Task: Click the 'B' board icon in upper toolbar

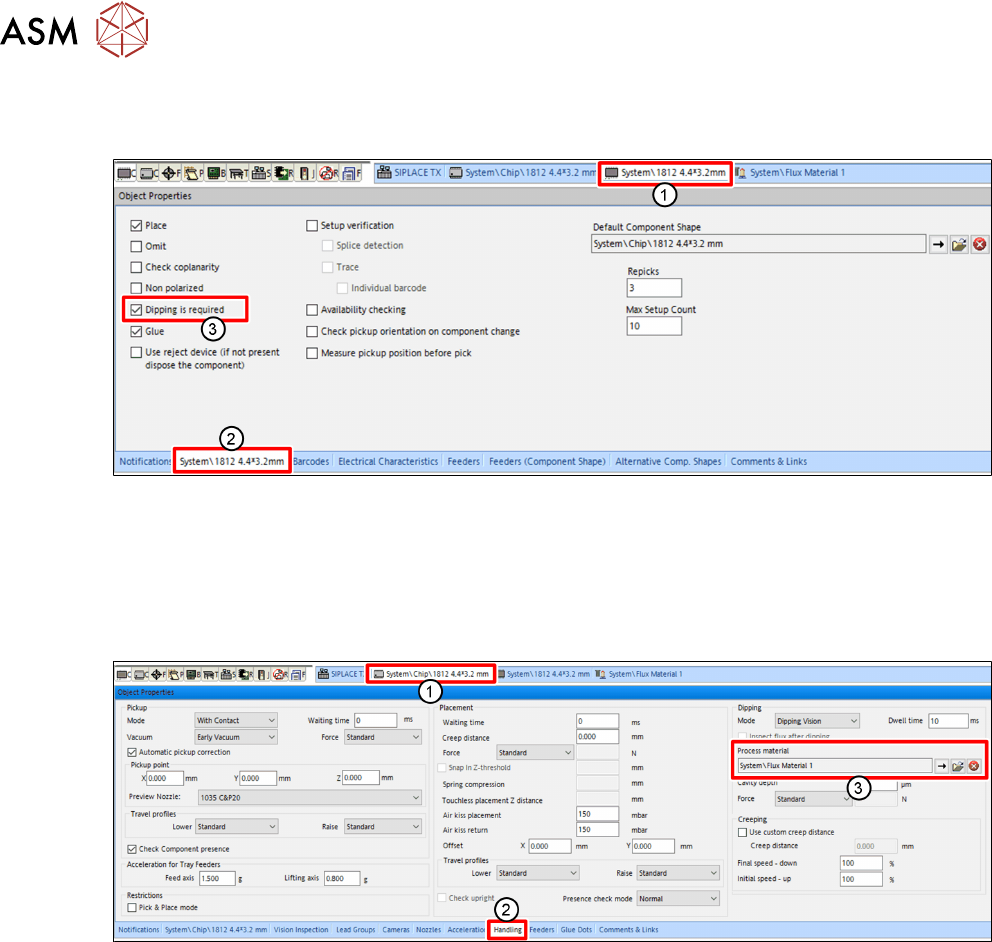Action: click(x=216, y=173)
